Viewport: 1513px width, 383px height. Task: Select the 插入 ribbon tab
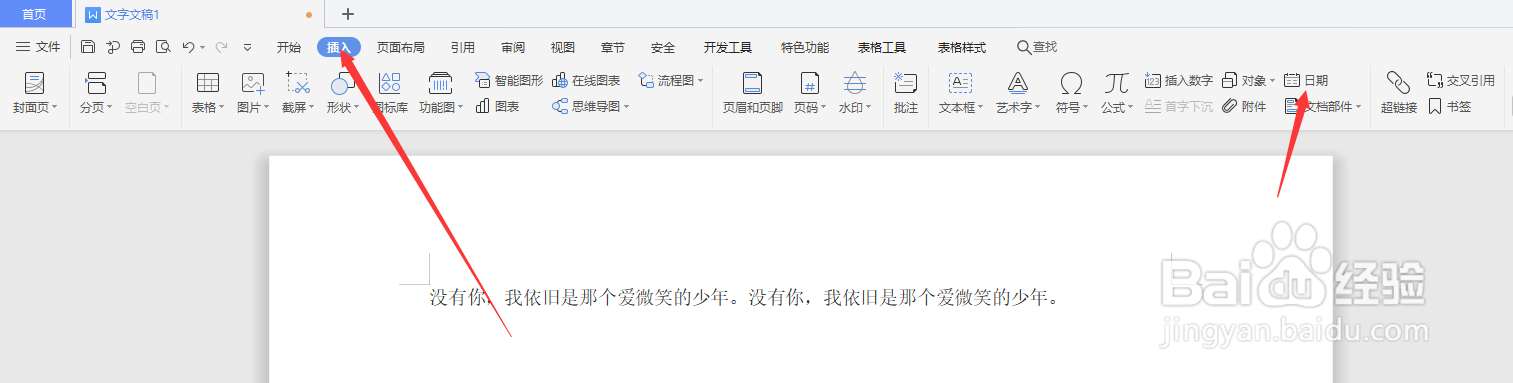[339, 47]
